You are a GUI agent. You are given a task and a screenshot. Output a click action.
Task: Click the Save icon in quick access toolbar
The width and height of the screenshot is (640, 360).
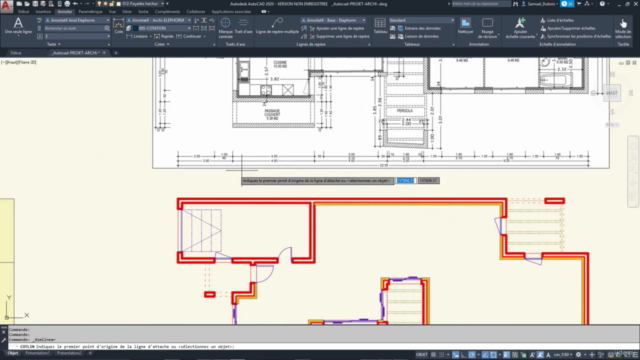35,4
